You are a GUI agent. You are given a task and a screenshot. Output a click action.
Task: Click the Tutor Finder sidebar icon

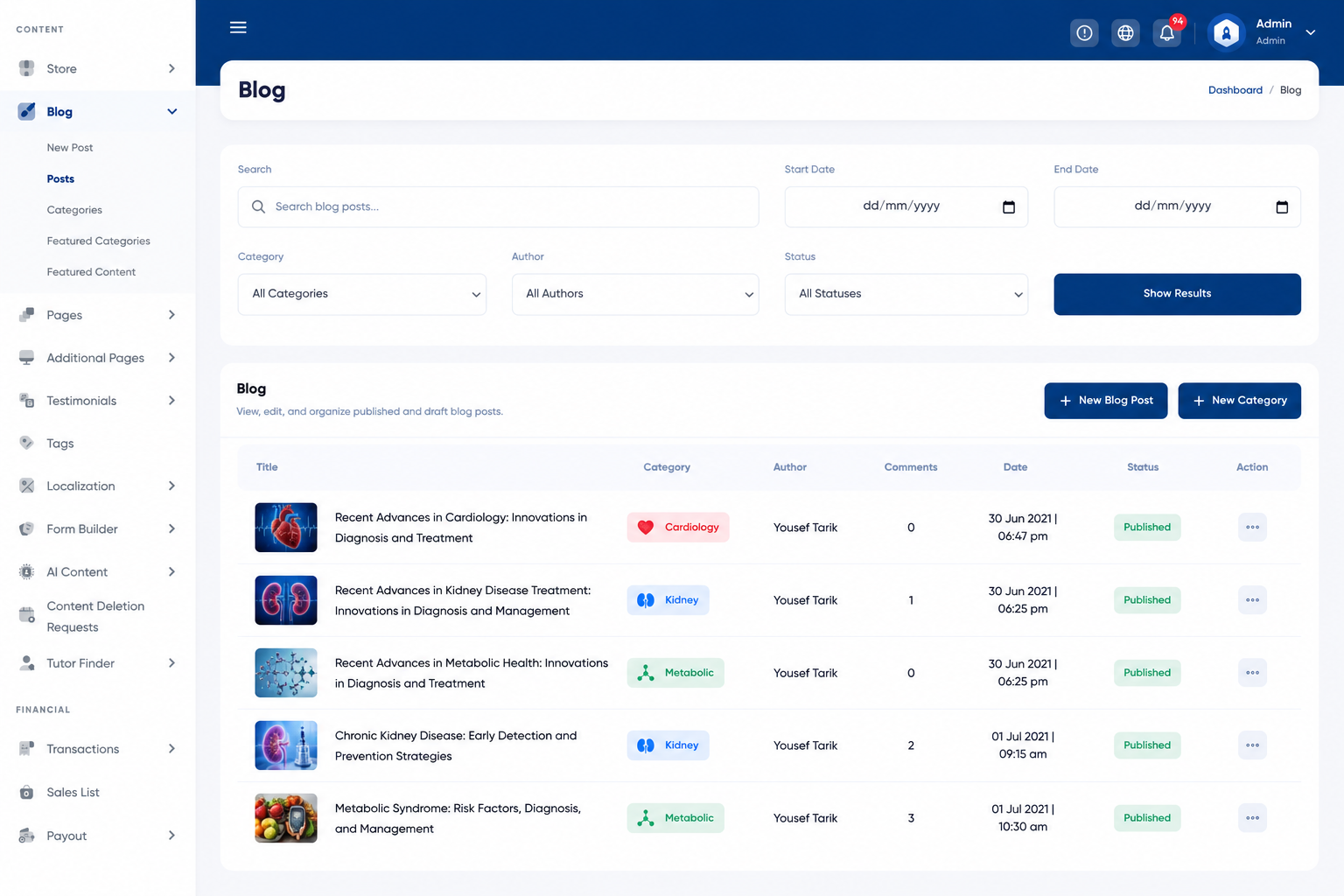[x=27, y=662]
